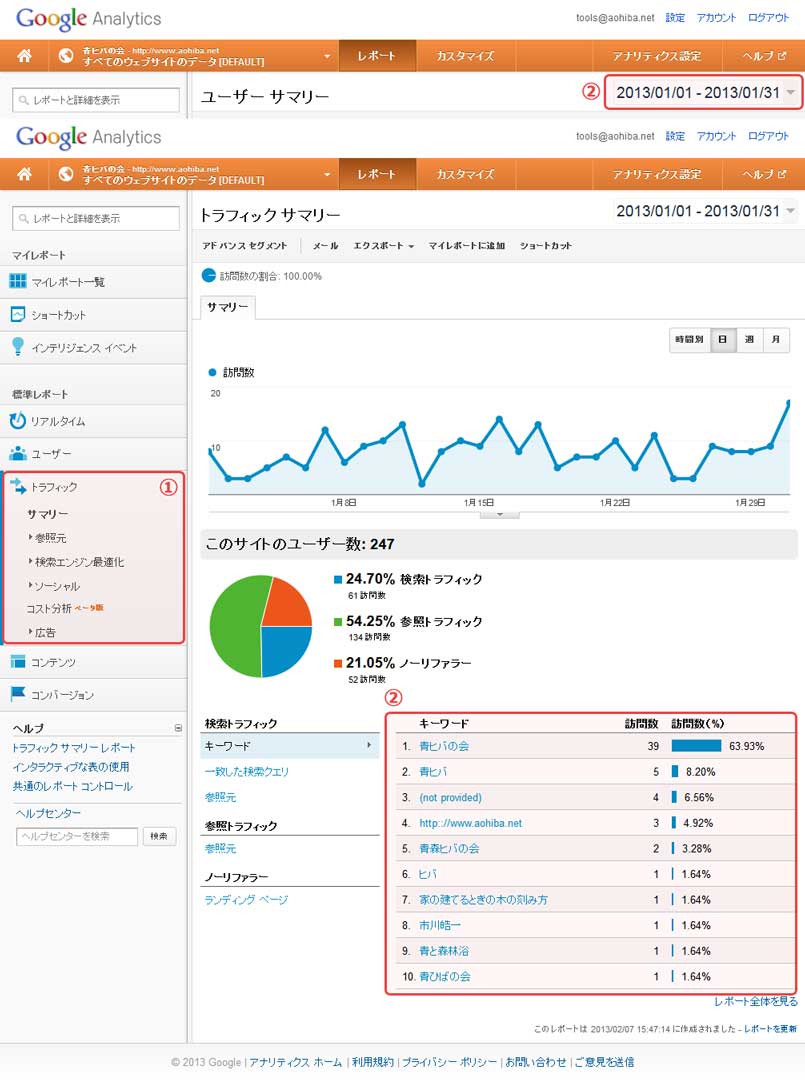This screenshot has width=805, height=1080.
Task: Open the プライバシー ポリシー footer link
Action: [449, 1062]
